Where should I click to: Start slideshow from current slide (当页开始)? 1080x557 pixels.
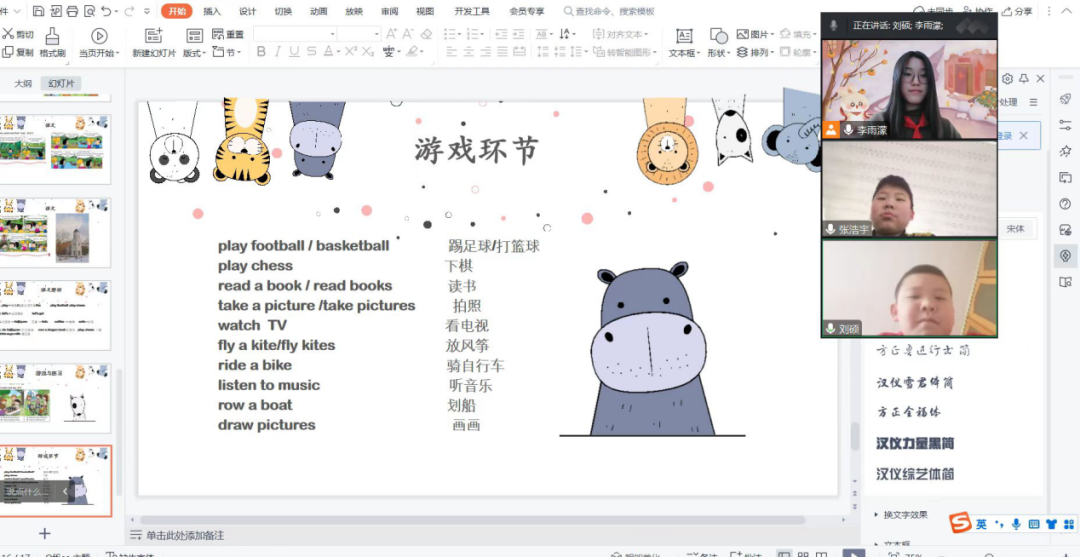tap(98, 42)
